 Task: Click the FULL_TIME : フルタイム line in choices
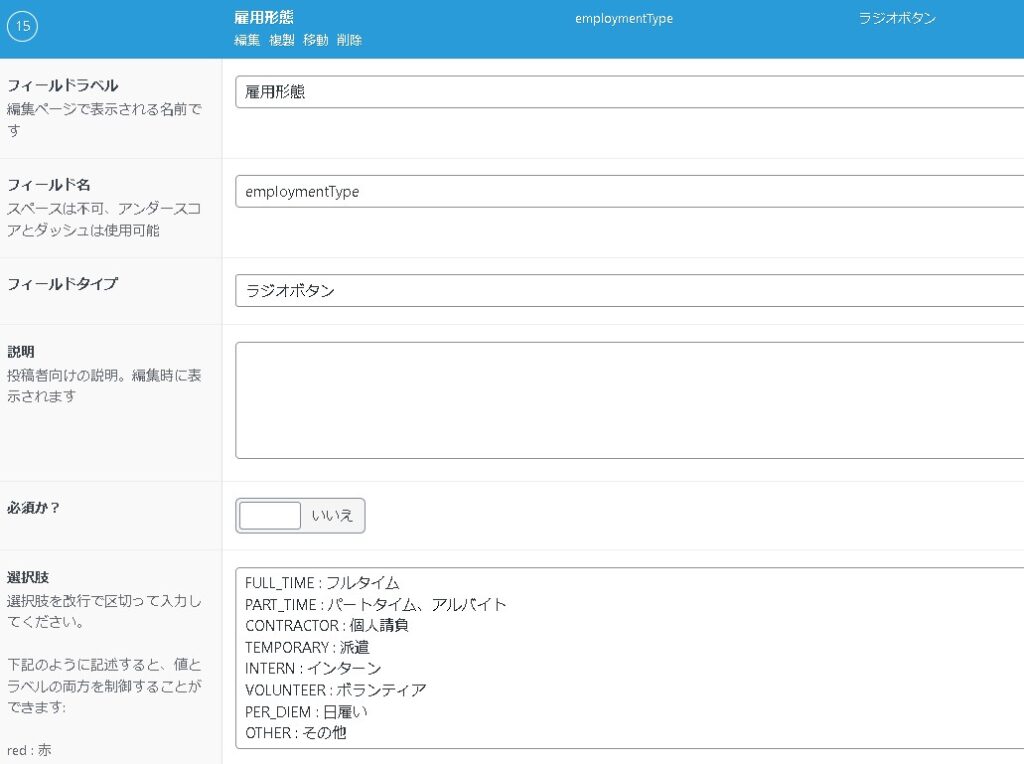point(322,583)
